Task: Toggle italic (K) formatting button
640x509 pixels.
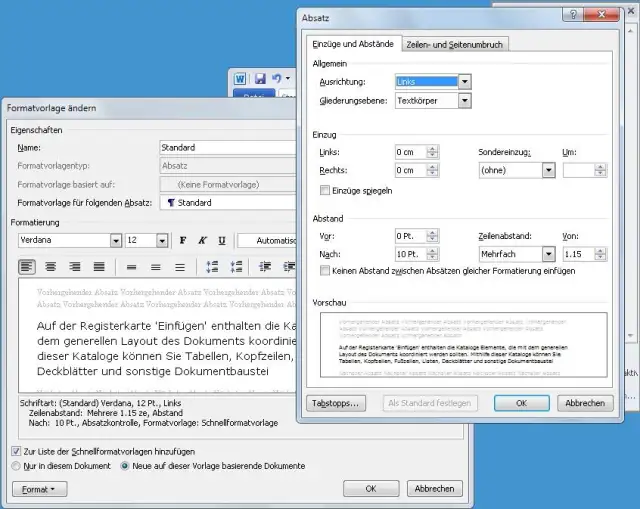Action: 201,240
